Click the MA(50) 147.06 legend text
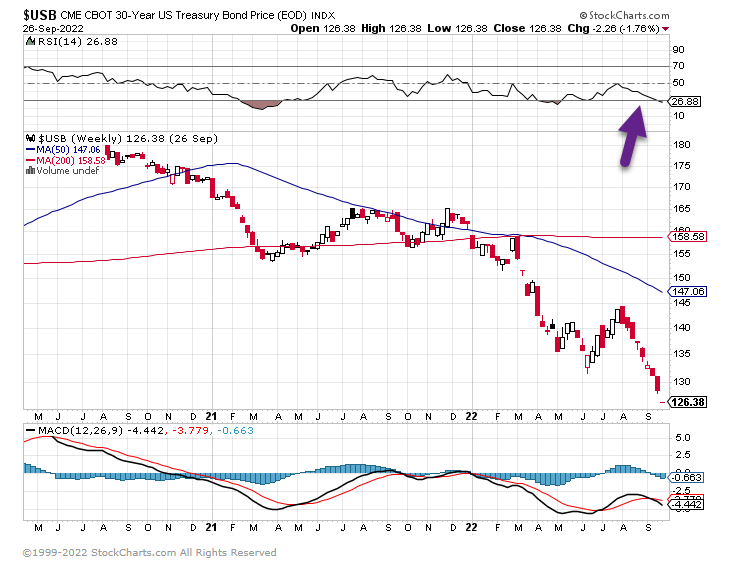 [68, 150]
